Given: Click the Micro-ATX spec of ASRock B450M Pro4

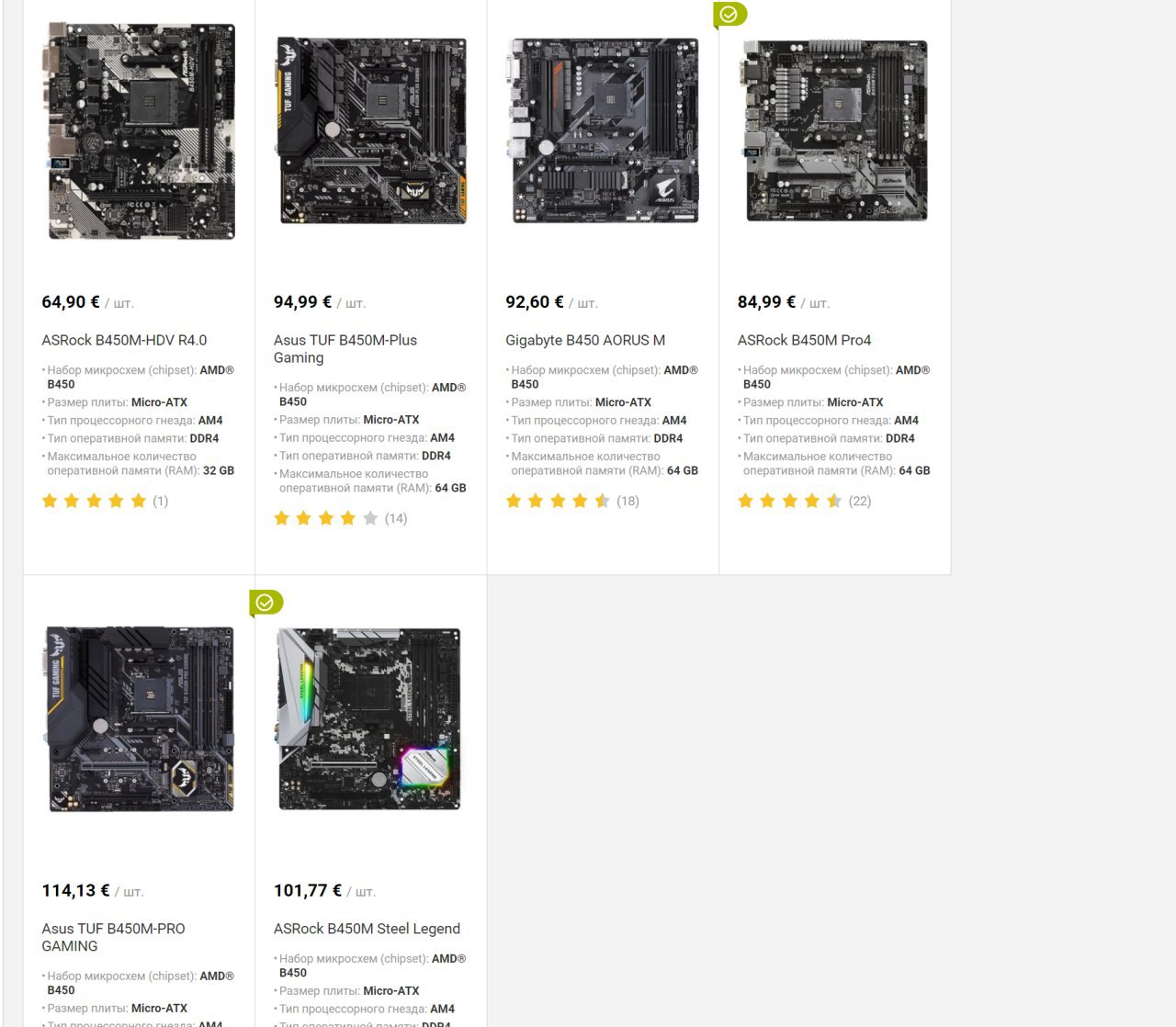Looking at the screenshot, I should click(855, 402).
